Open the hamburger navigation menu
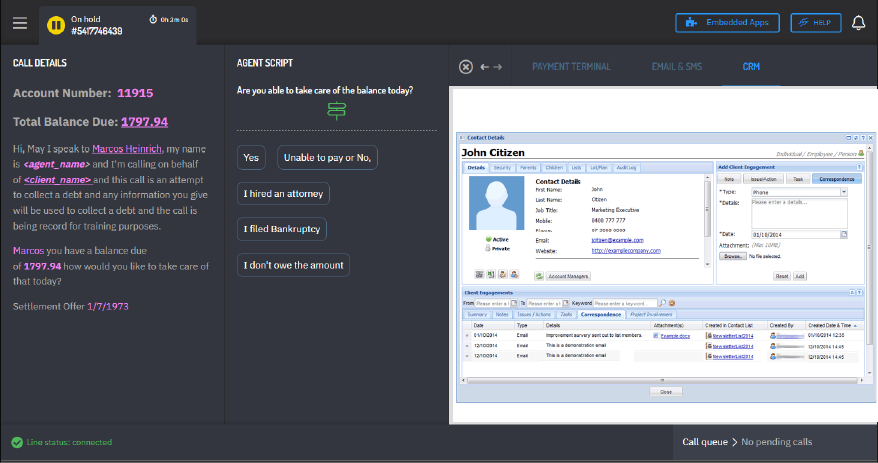Viewport: 878px width, 463px height. (x=20, y=23)
